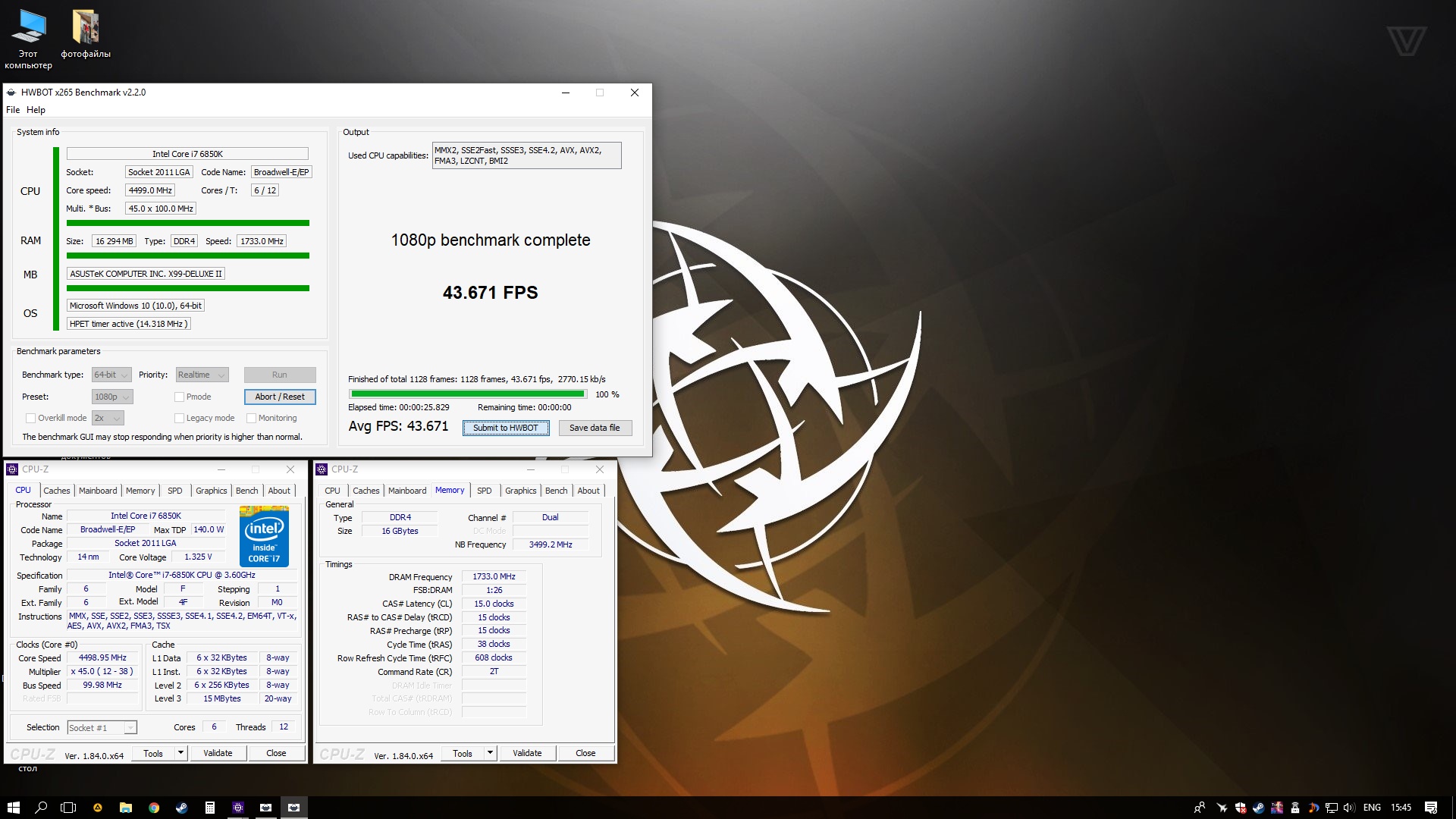
Task: Open Task View in the taskbar
Action: (x=68, y=808)
